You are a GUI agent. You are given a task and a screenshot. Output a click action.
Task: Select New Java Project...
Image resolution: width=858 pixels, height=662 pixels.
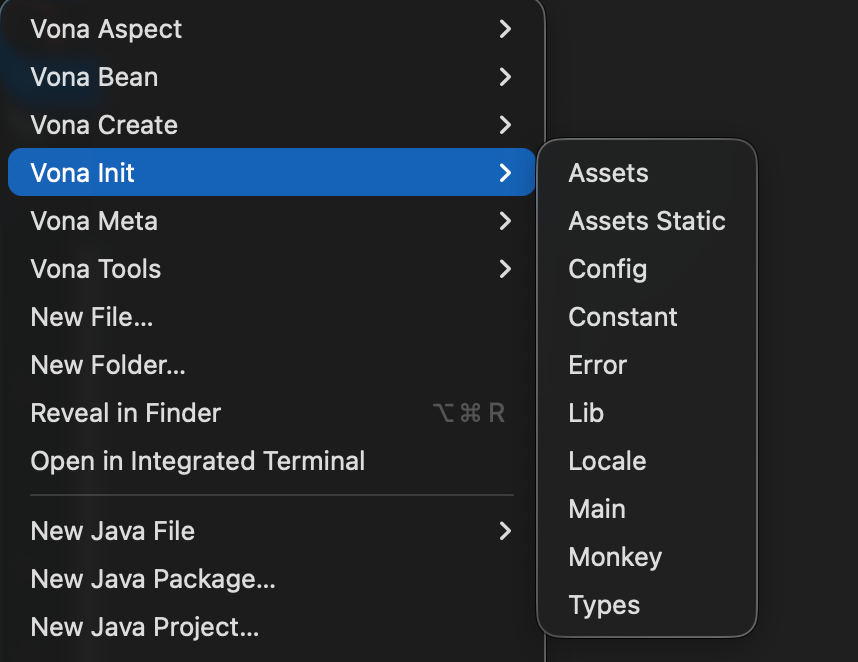click(x=145, y=627)
